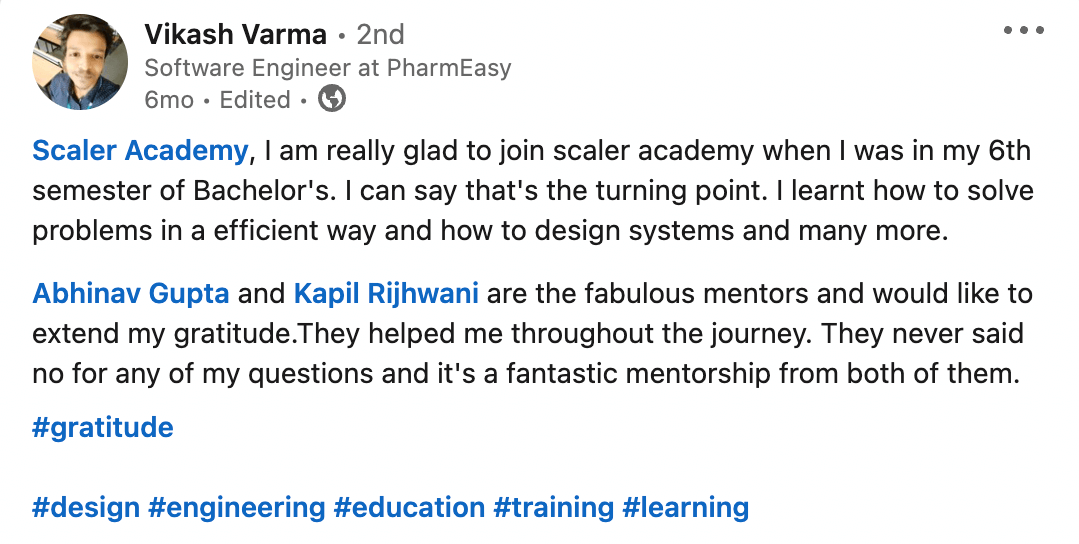Image resolution: width=1079 pixels, height=544 pixels.
Task: Open the Scaler Academy mention link
Action: pyautogui.click(x=140, y=151)
